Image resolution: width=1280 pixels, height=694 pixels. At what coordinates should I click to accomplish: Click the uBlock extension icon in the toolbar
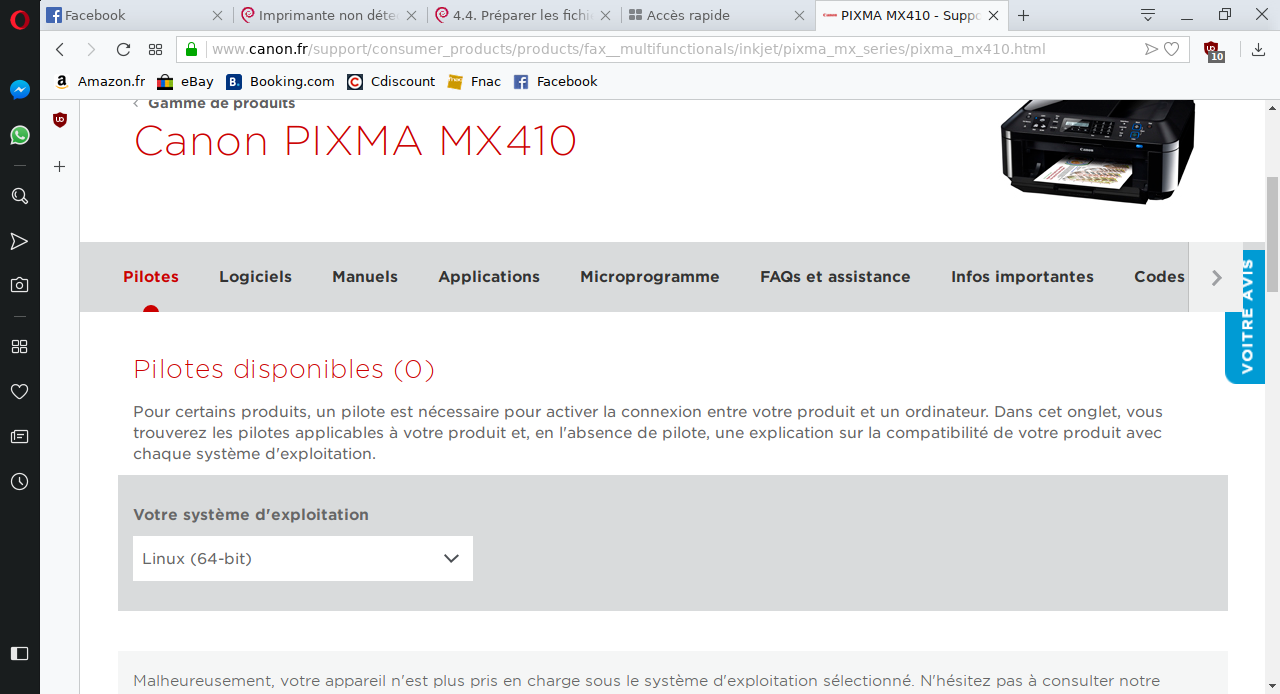(1212, 50)
